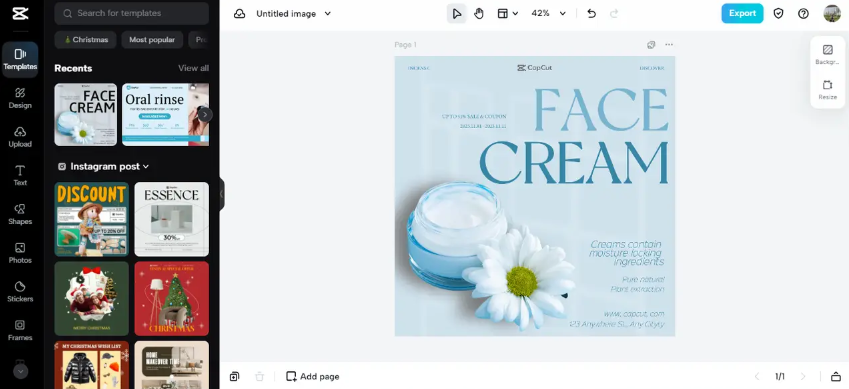Click the Add page button

312,377
